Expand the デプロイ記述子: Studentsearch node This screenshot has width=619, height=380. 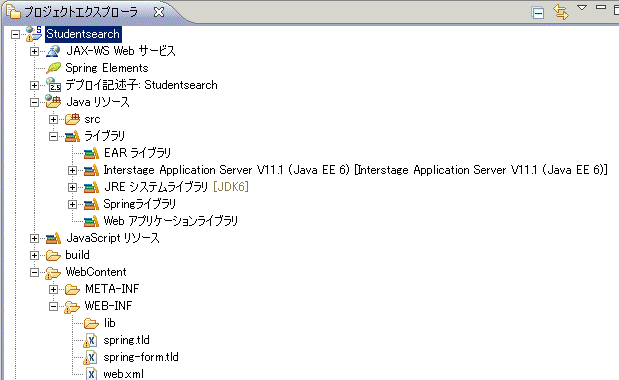click(34, 85)
